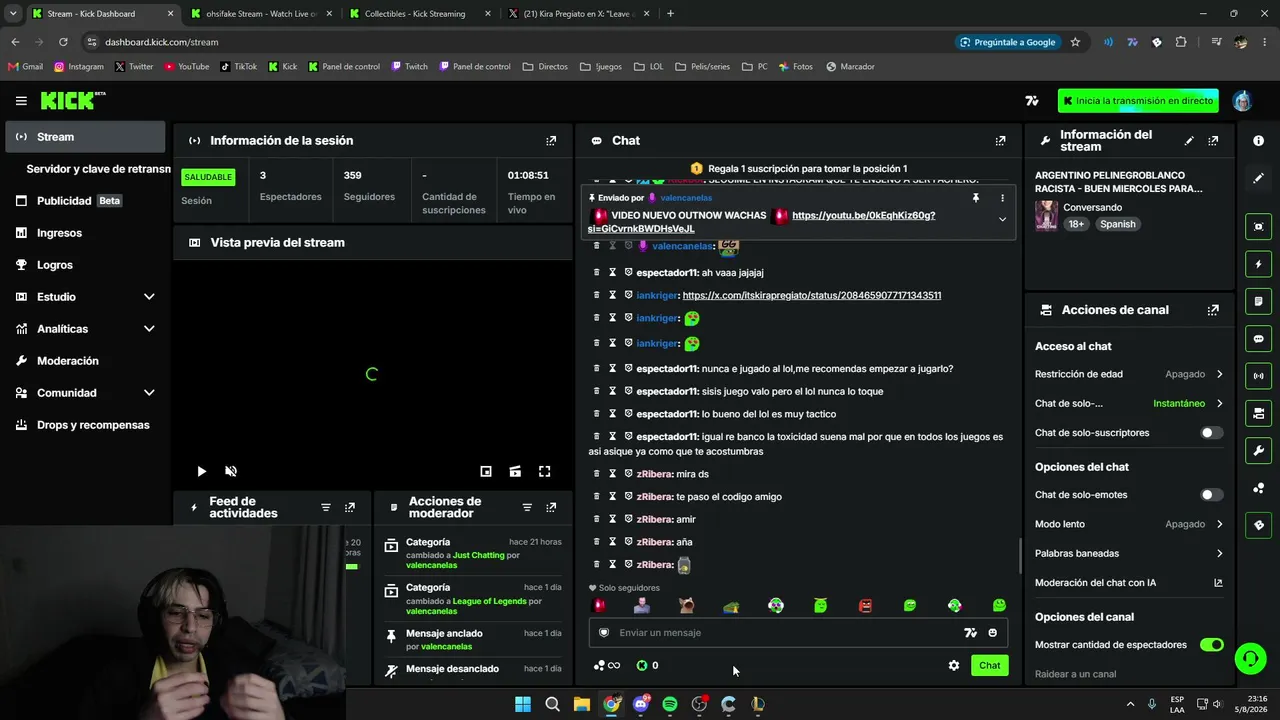The image size is (1280, 720).
Task: Switch to the Collectibles - Kick Streaming tab
Action: coord(420,14)
